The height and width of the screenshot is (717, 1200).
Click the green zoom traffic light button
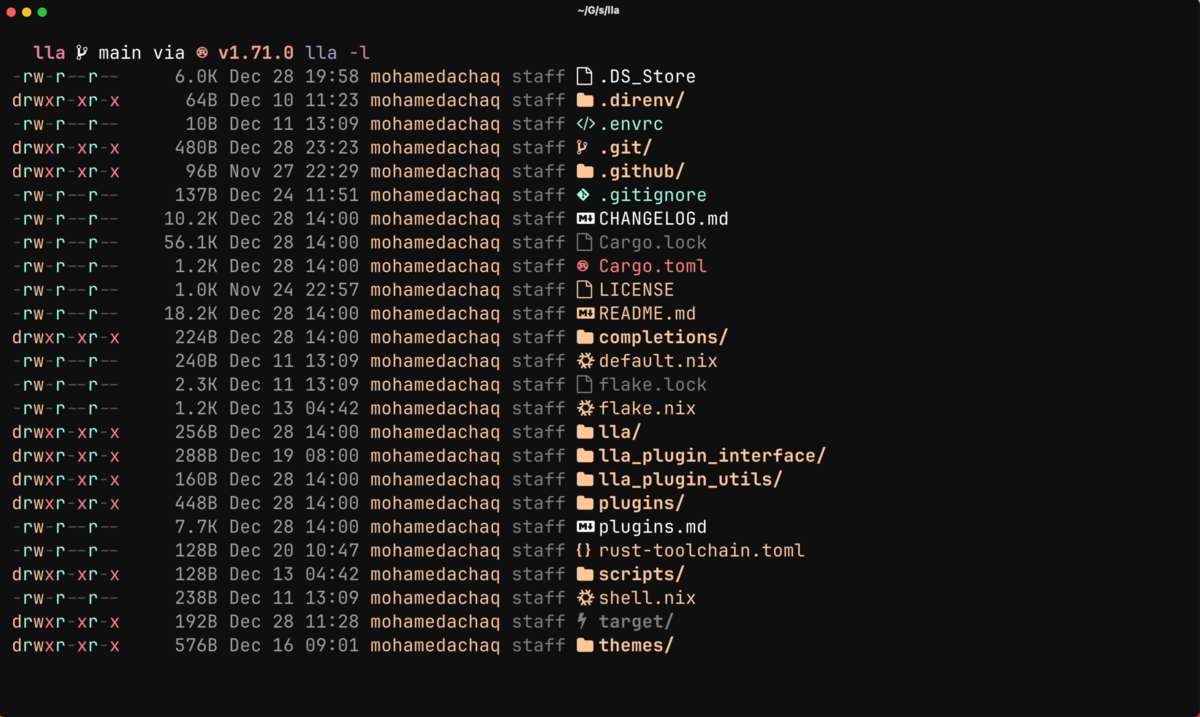point(42,11)
